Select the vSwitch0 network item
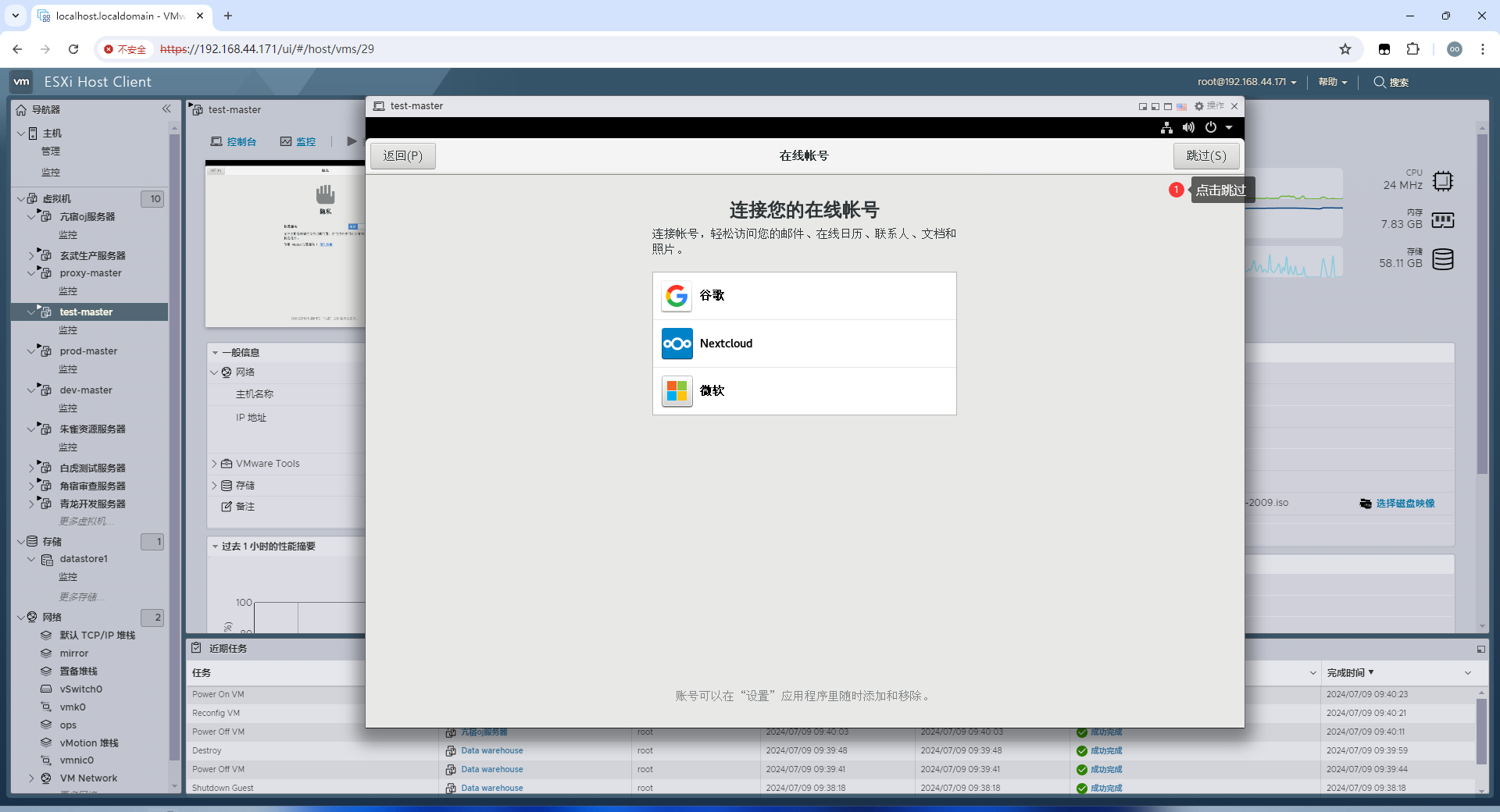Image resolution: width=1500 pixels, height=812 pixels. (x=81, y=689)
